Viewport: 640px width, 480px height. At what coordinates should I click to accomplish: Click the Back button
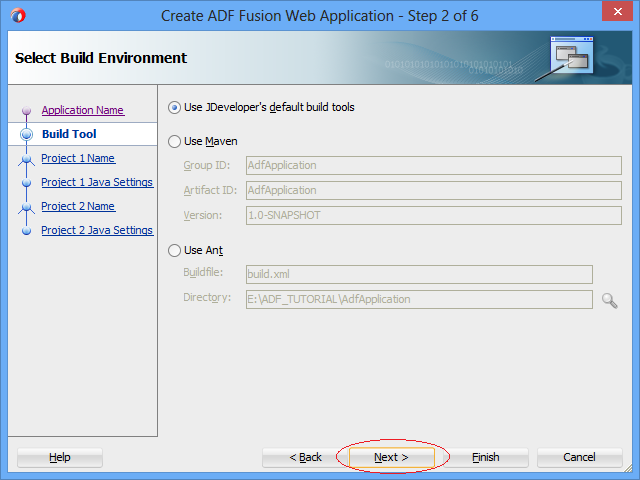click(305, 458)
